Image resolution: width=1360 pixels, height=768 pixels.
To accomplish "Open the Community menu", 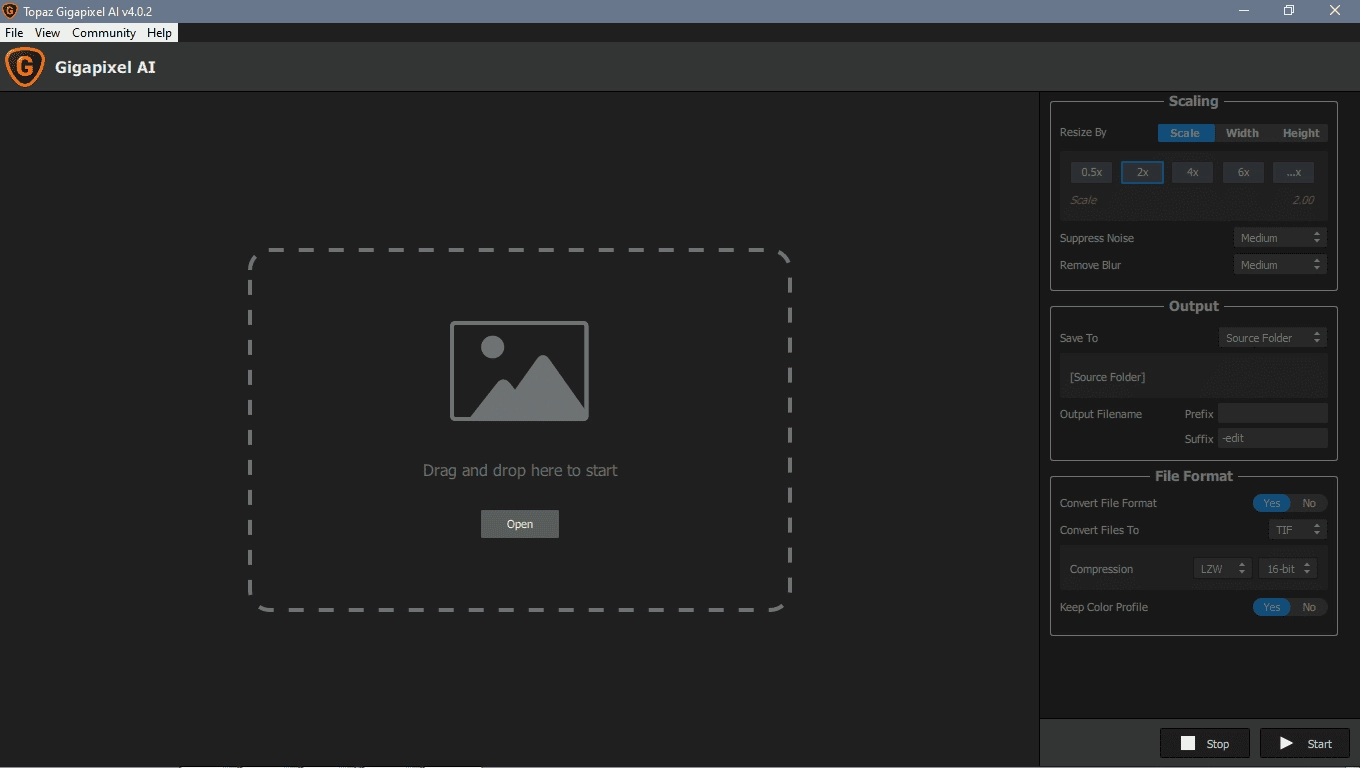I will coord(104,33).
